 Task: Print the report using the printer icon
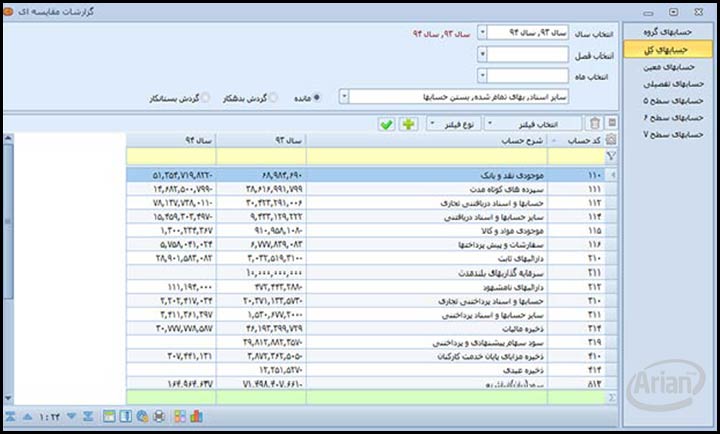159,417
